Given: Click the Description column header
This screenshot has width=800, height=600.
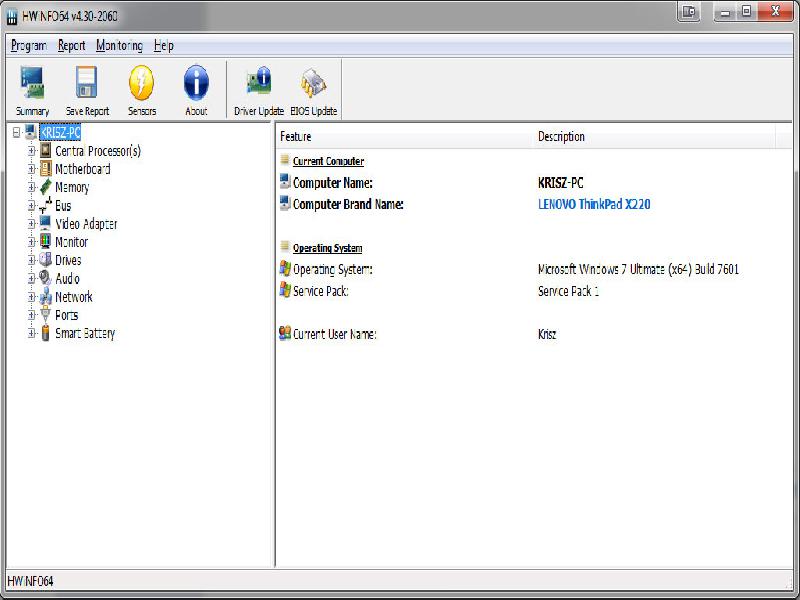Looking at the screenshot, I should (x=655, y=137).
